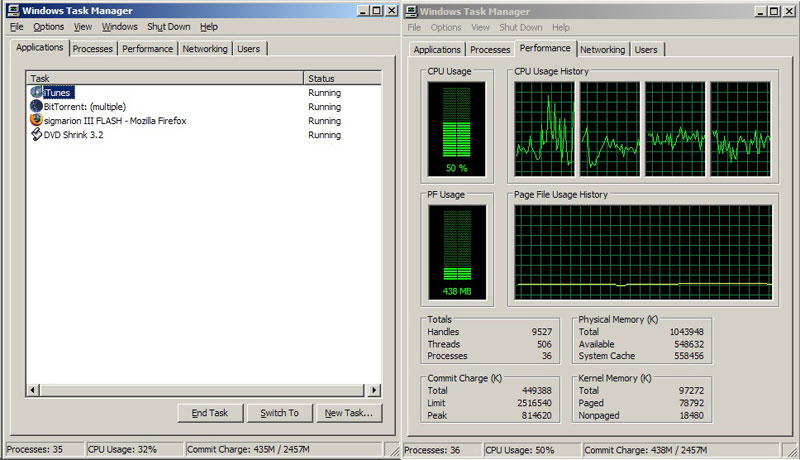The width and height of the screenshot is (800, 460).
Task: Click the fourth CPU Usage History graph
Action: point(740,129)
